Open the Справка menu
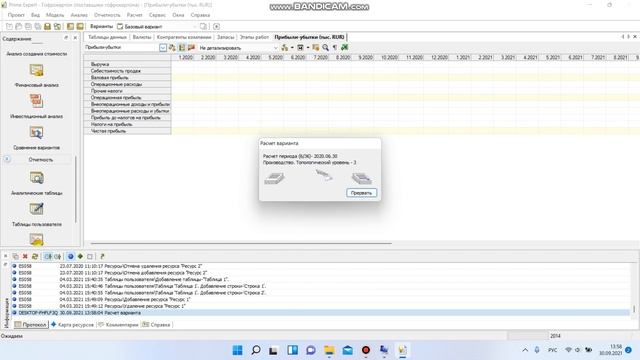640x360 pixels. tap(200, 15)
